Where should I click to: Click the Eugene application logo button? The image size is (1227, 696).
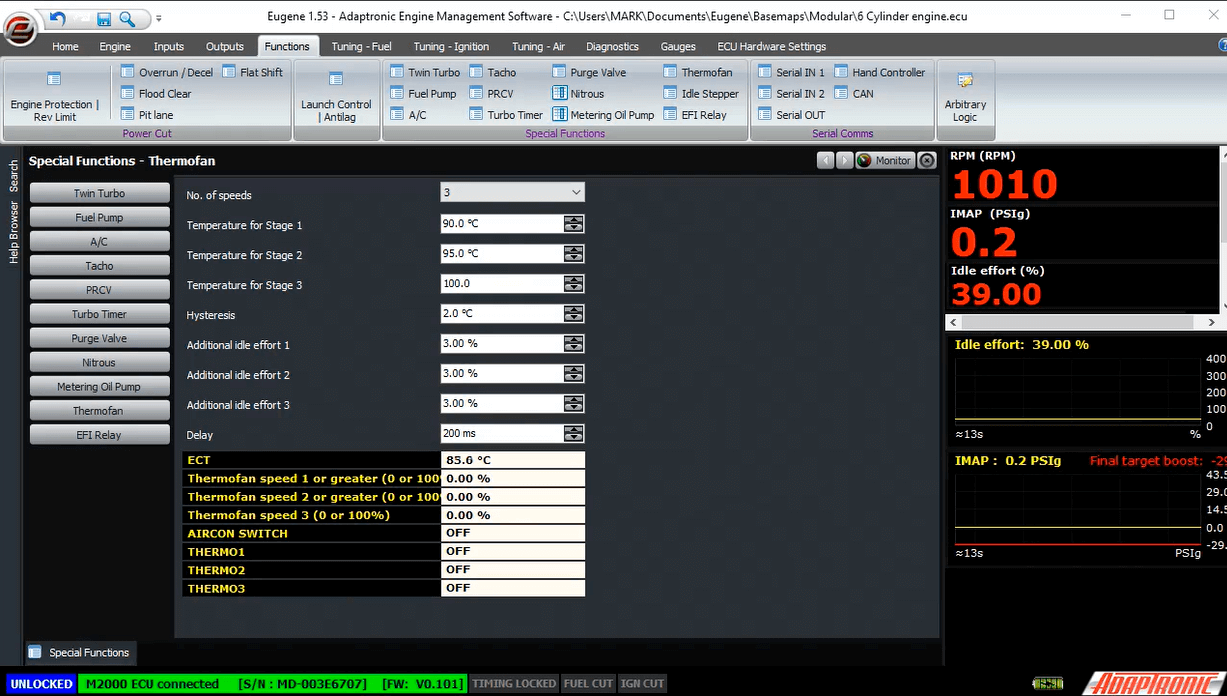pos(18,29)
